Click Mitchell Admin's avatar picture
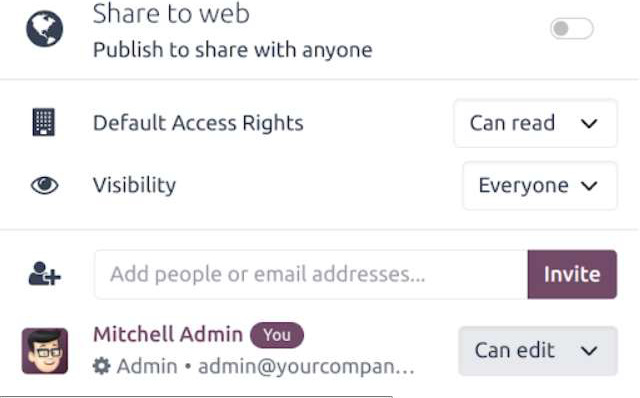Screen dimensions: 640x398 (x=45, y=351)
